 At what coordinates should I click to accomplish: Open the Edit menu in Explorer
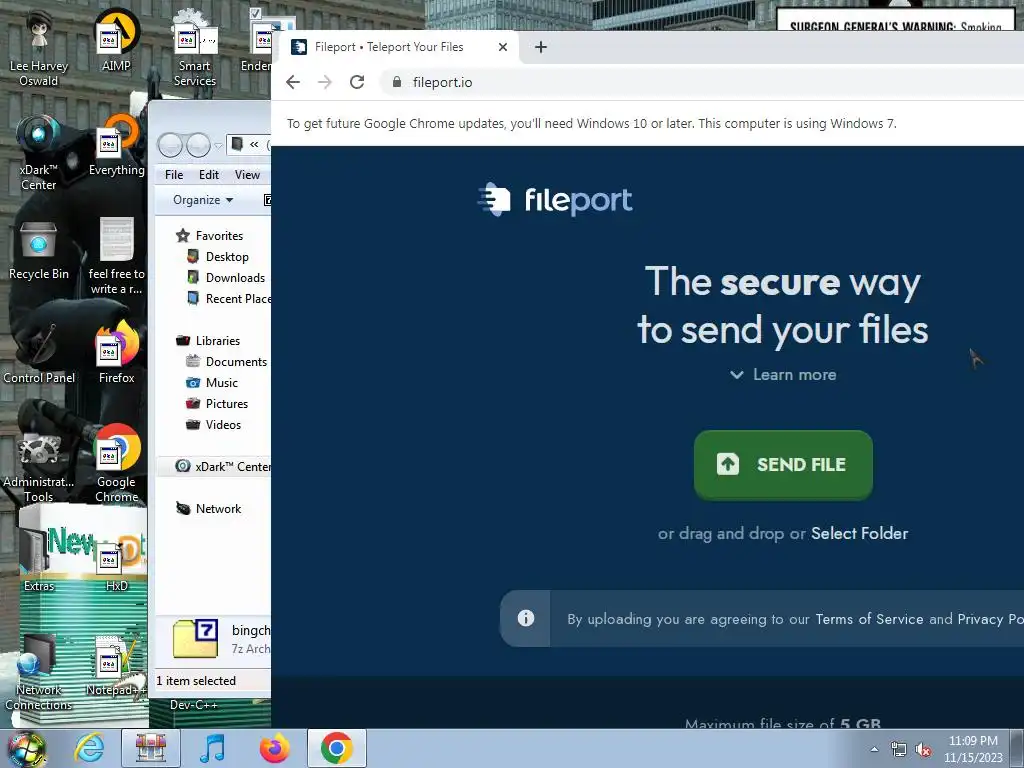(209, 175)
